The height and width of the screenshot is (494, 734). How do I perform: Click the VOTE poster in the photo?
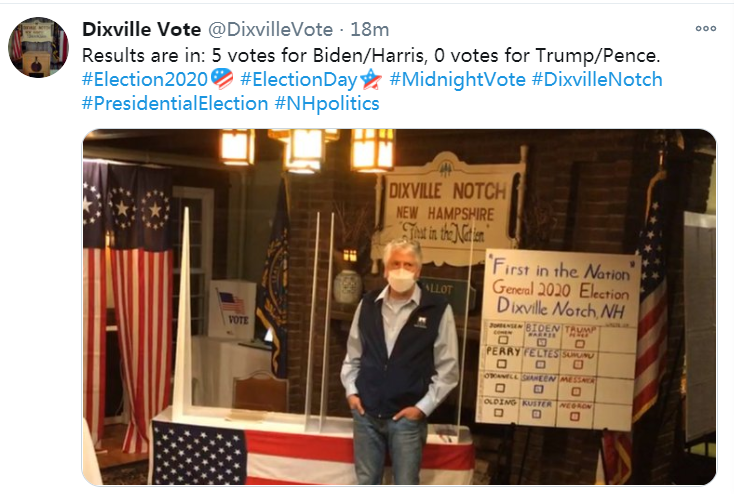click(233, 308)
